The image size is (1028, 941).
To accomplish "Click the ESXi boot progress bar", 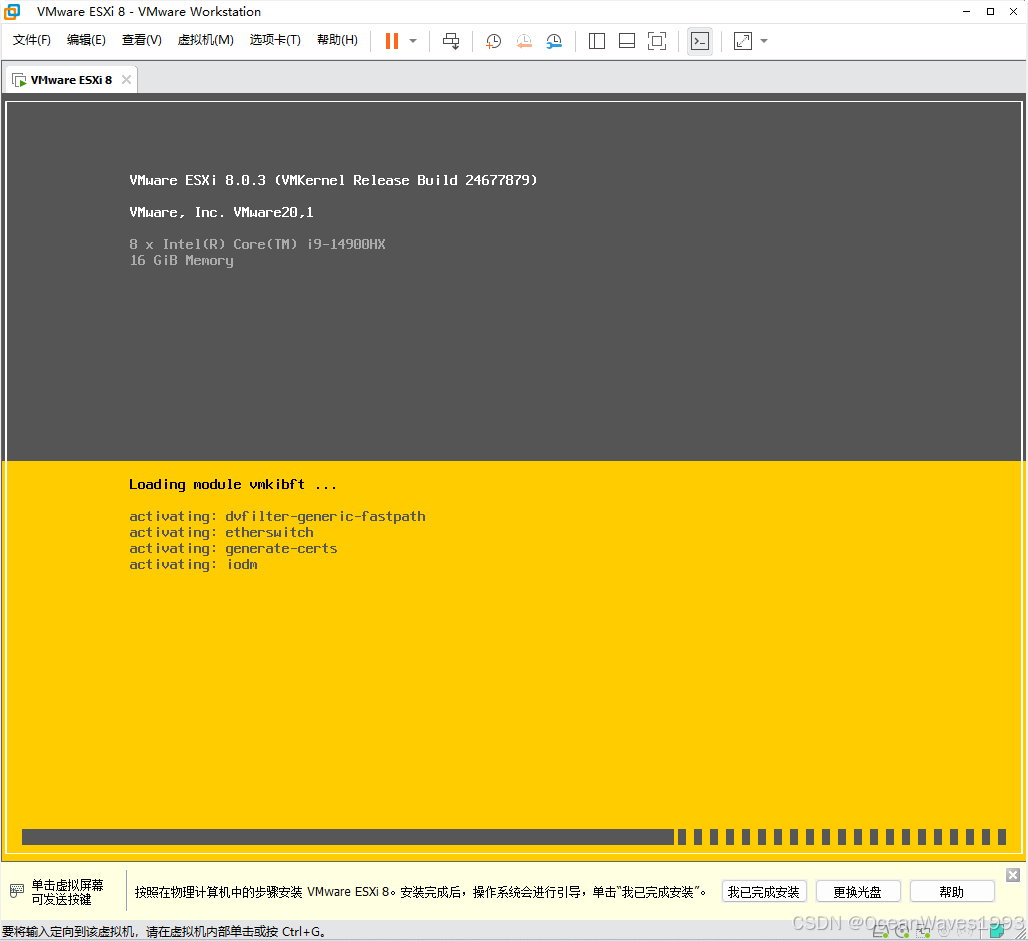I will [x=514, y=837].
